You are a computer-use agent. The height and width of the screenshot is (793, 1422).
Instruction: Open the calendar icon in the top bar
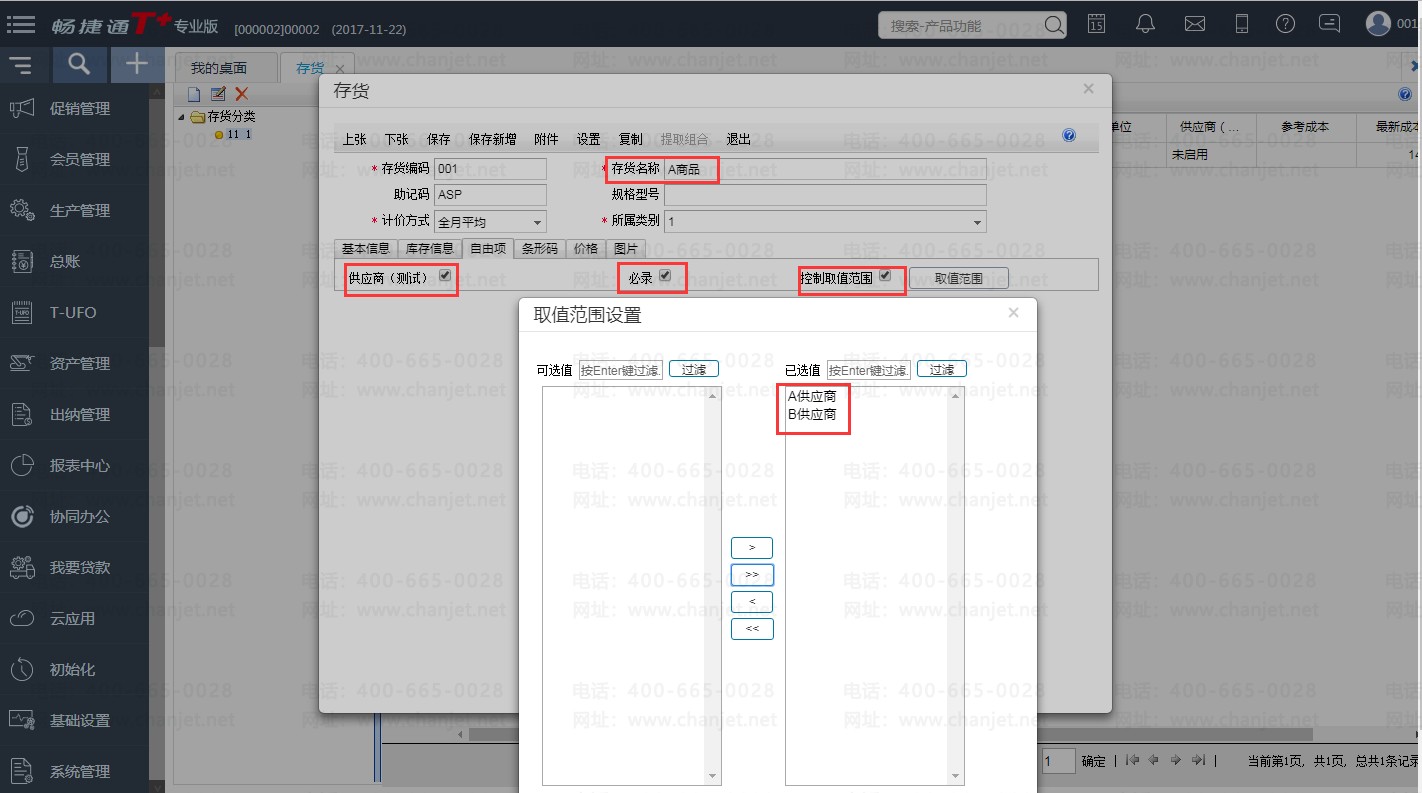pos(1097,24)
